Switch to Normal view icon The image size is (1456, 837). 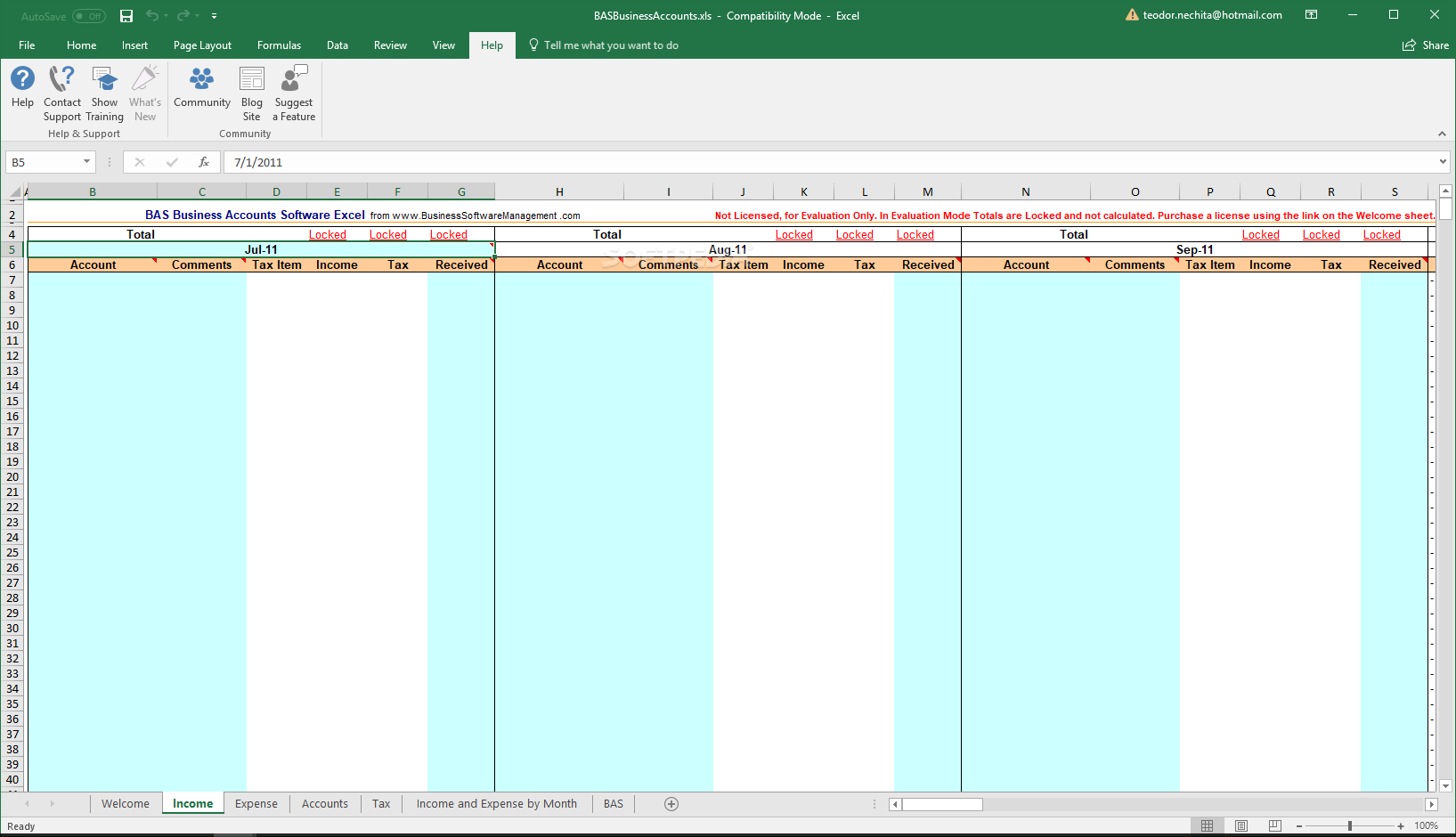tap(1207, 826)
